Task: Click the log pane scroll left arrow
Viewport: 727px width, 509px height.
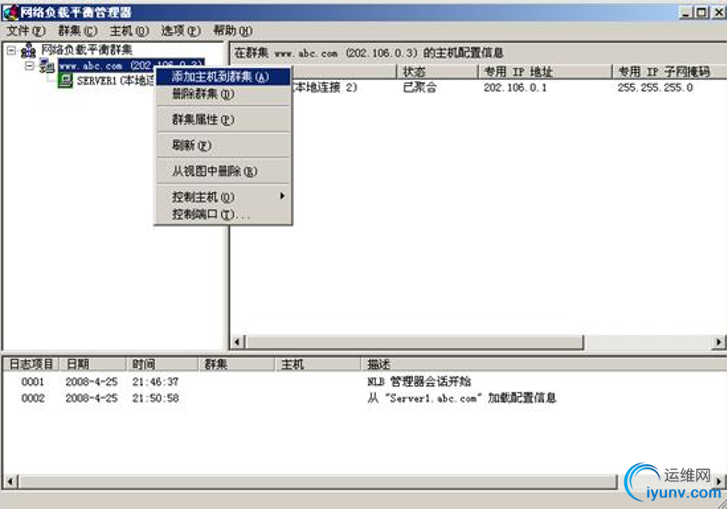Action: pos(11,481)
